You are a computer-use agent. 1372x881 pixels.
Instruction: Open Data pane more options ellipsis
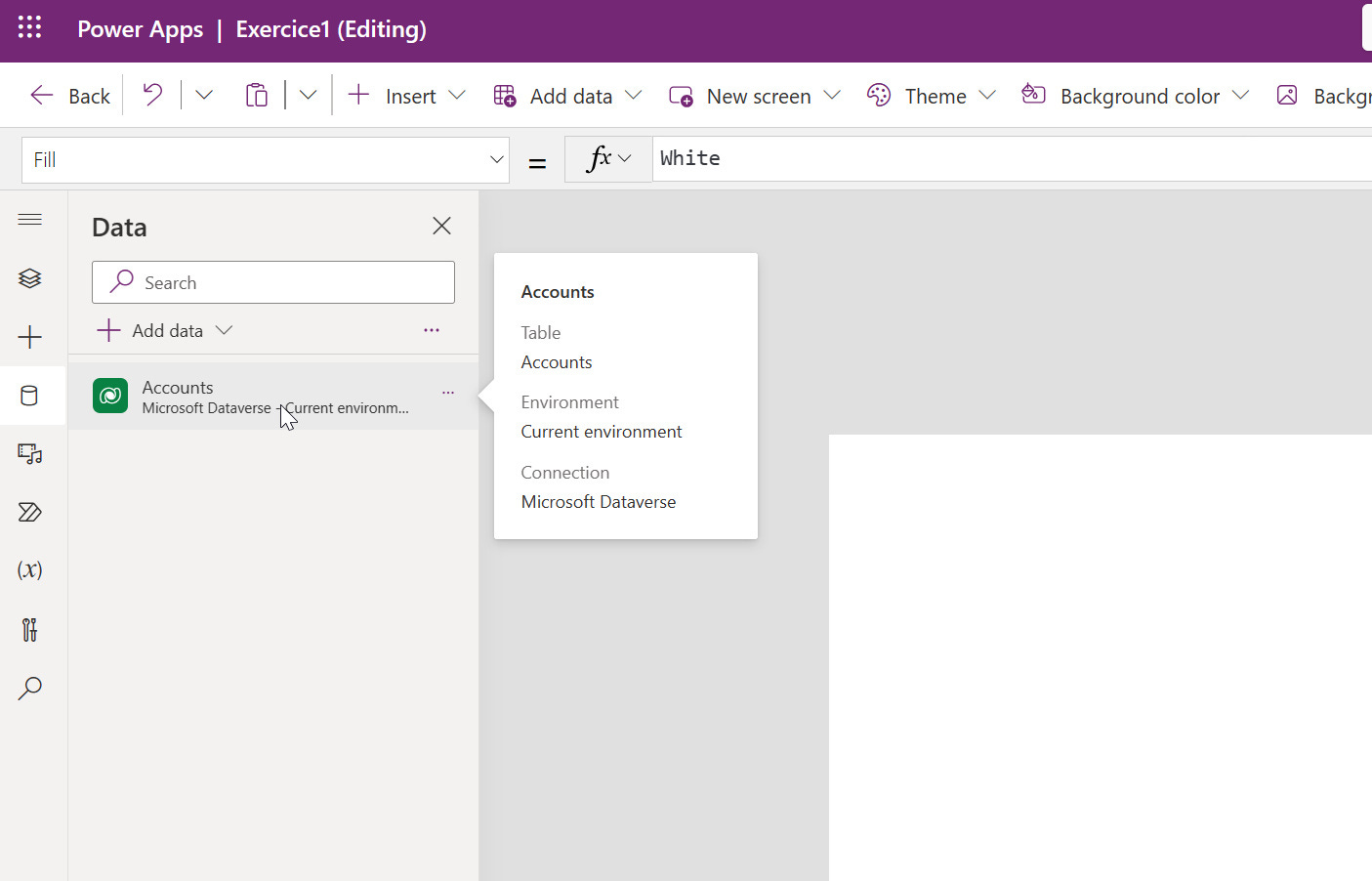click(432, 330)
